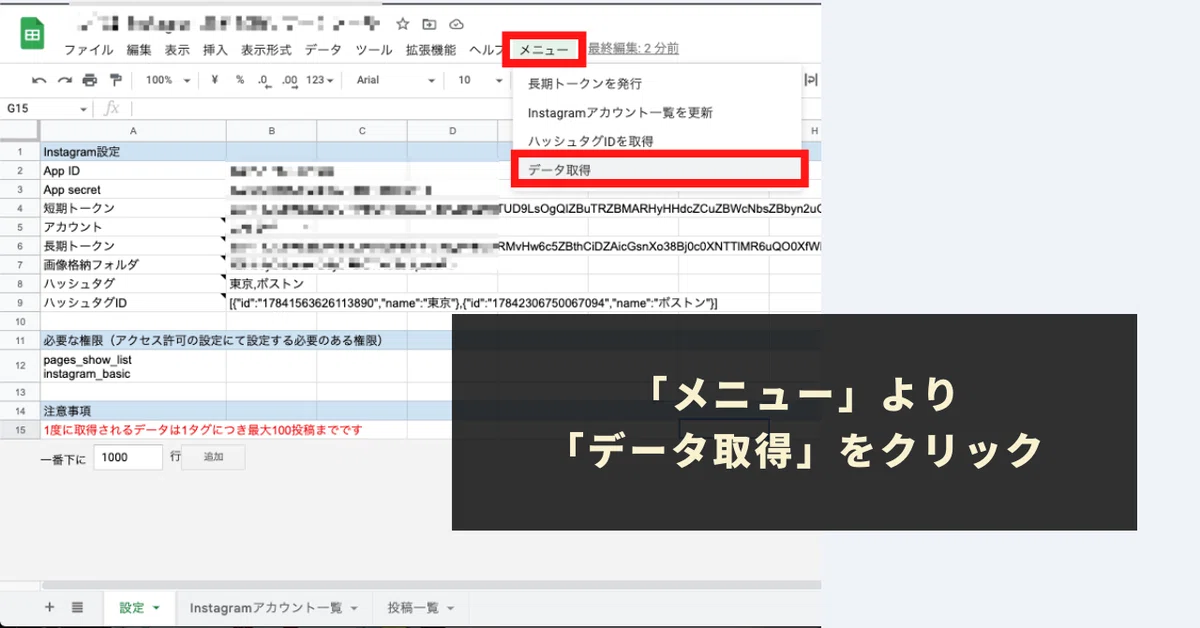Click the 追加 add rows button
Image resolution: width=1200 pixels, height=628 pixels.
213,457
